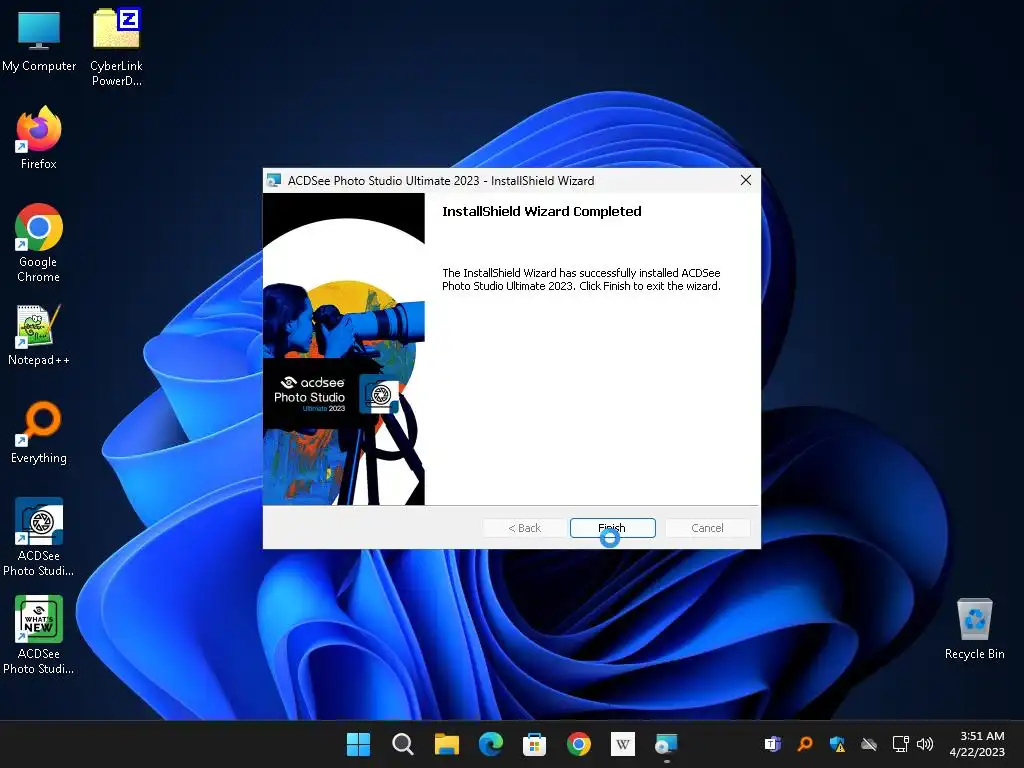
Task: Click the Everything search tray icon
Action: point(805,744)
